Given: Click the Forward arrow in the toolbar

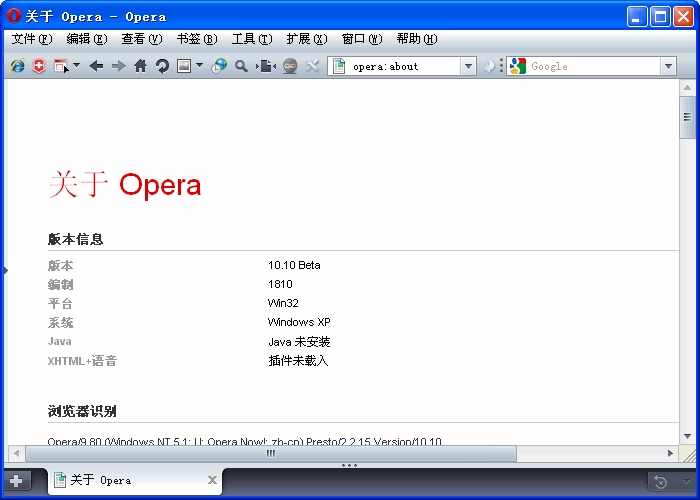Looking at the screenshot, I should tap(118, 66).
